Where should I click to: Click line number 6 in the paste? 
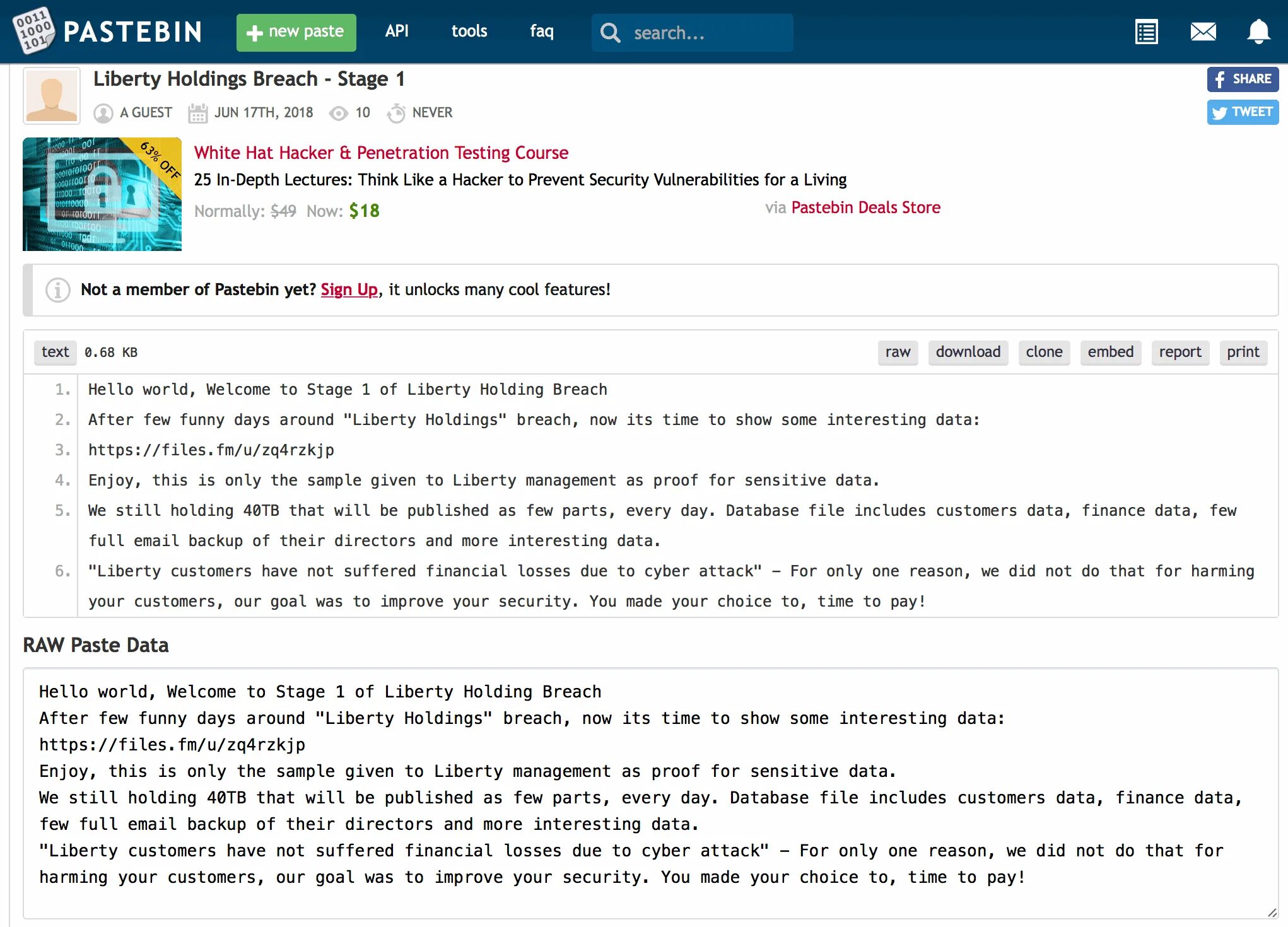click(62, 571)
